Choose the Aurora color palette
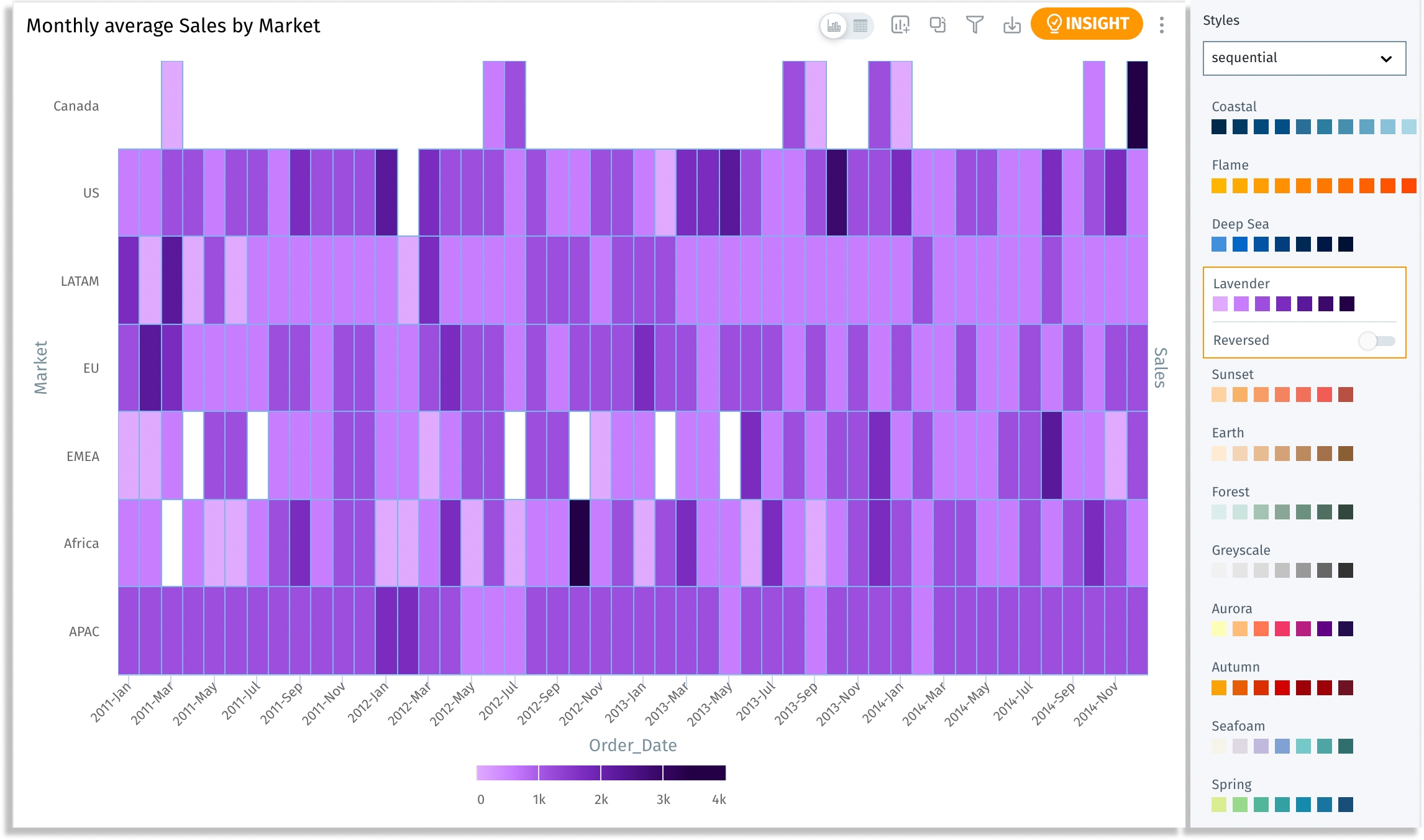This screenshot has width=1424, height=840. [x=1282, y=629]
